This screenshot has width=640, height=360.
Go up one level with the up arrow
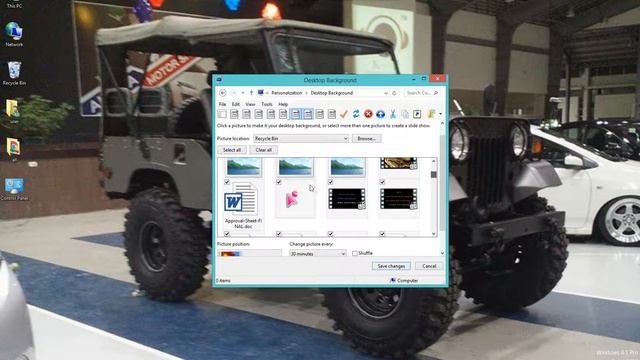pyautogui.click(x=251, y=93)
